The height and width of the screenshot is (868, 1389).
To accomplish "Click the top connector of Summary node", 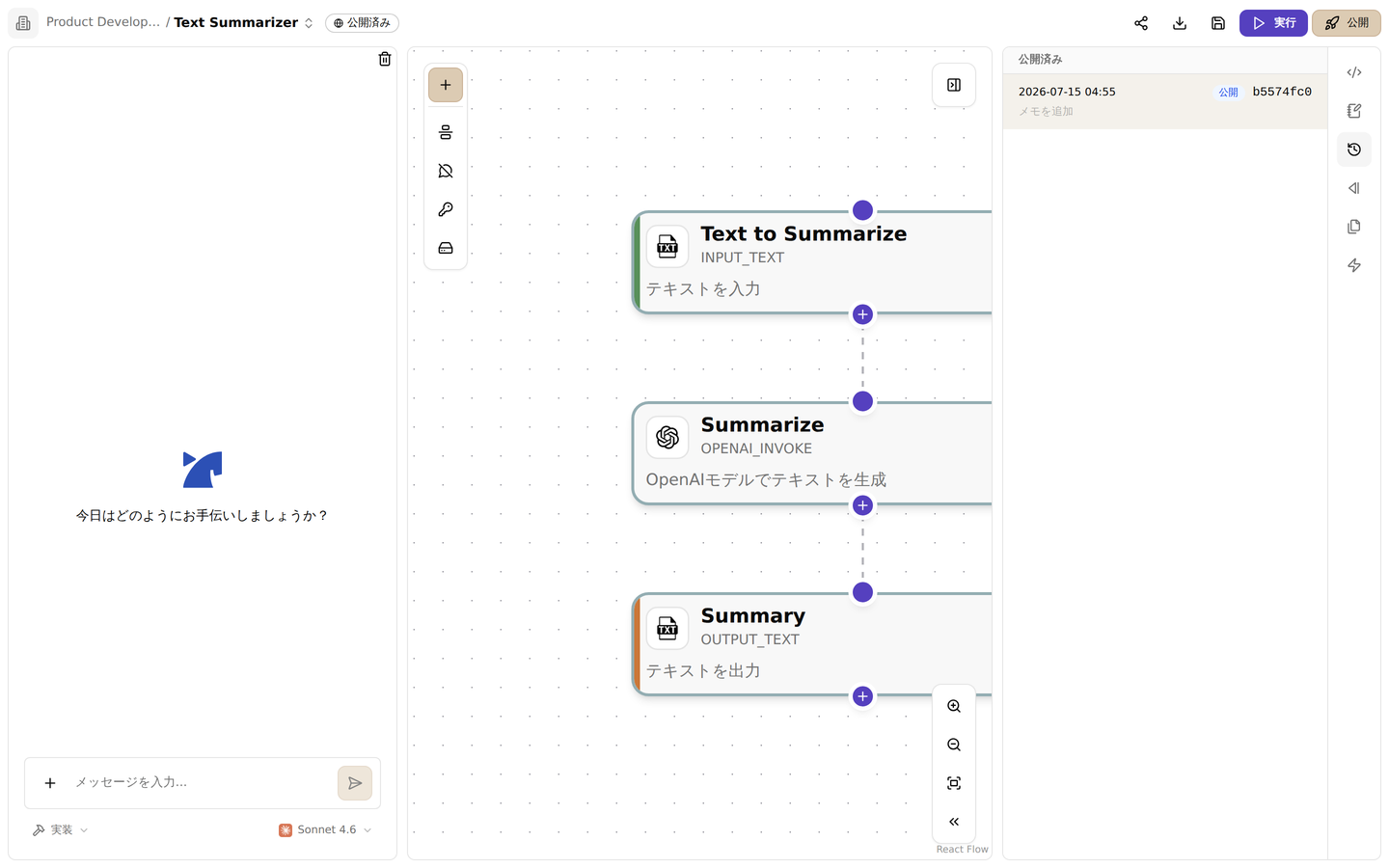I will [862, 592].
